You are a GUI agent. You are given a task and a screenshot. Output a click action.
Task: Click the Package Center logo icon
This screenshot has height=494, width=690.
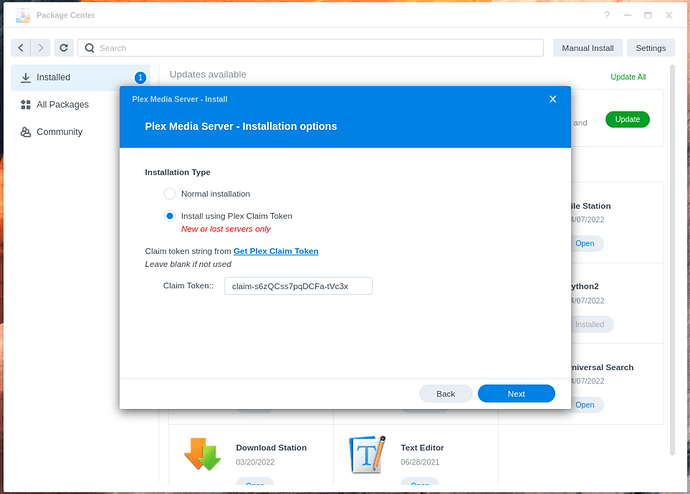tap(23, 15)
